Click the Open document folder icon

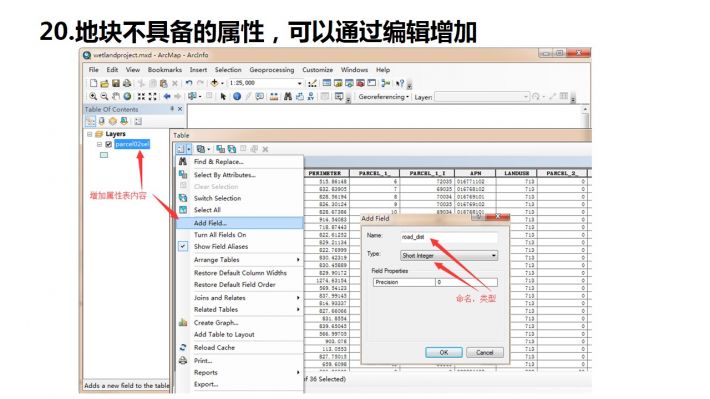click(x=105, y=83)
